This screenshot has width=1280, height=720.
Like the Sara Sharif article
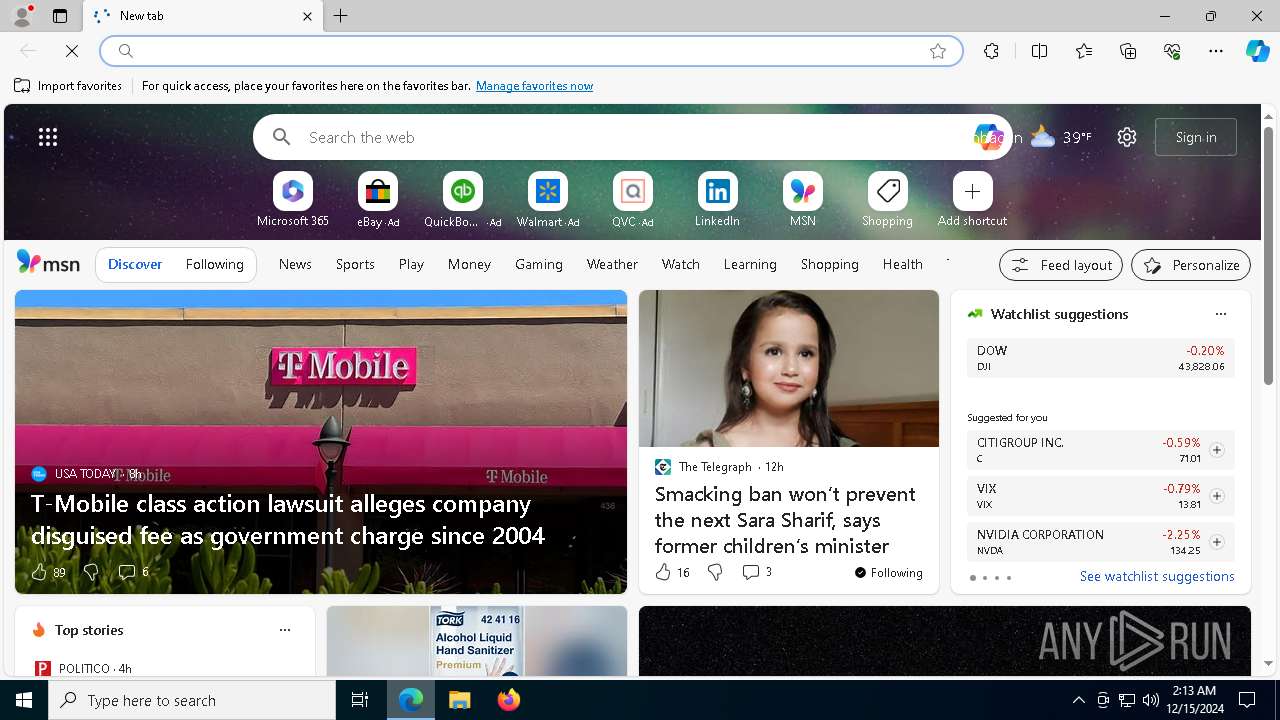click(x=672, y=572)
